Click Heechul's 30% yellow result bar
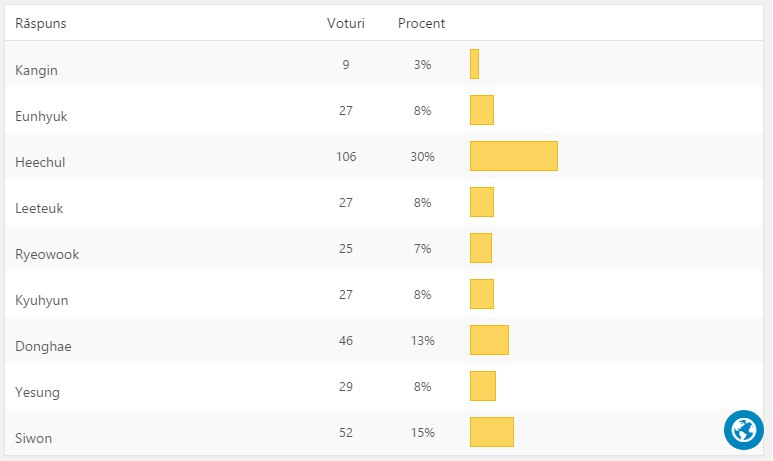The width and height of the screenshot is (773, 461). [513, 156]
